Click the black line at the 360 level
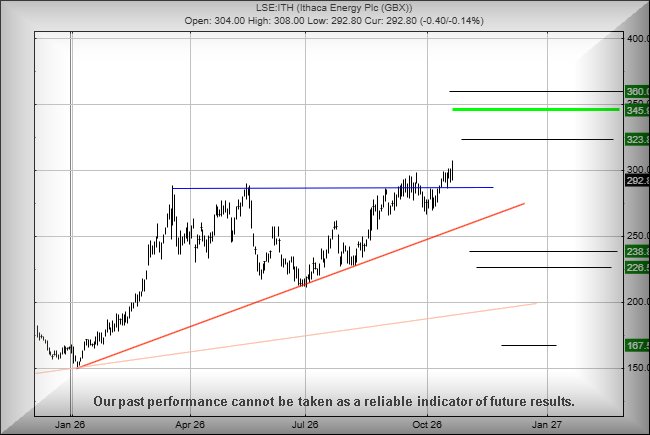This screenshot has width=650, height=435. point(536,91)
